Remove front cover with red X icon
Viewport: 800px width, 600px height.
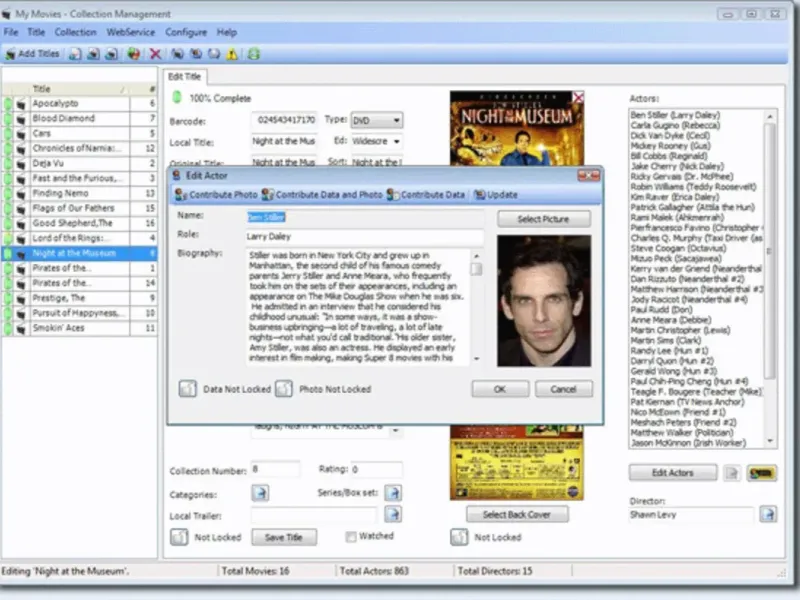(x=578, y=97)
